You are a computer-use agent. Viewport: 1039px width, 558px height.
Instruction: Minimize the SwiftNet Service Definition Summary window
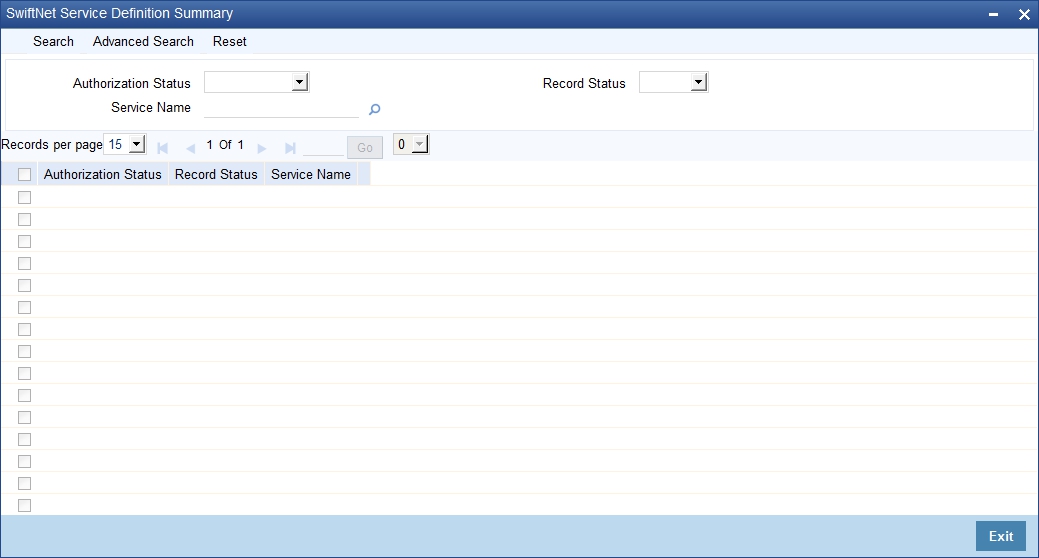coord(993,14)
